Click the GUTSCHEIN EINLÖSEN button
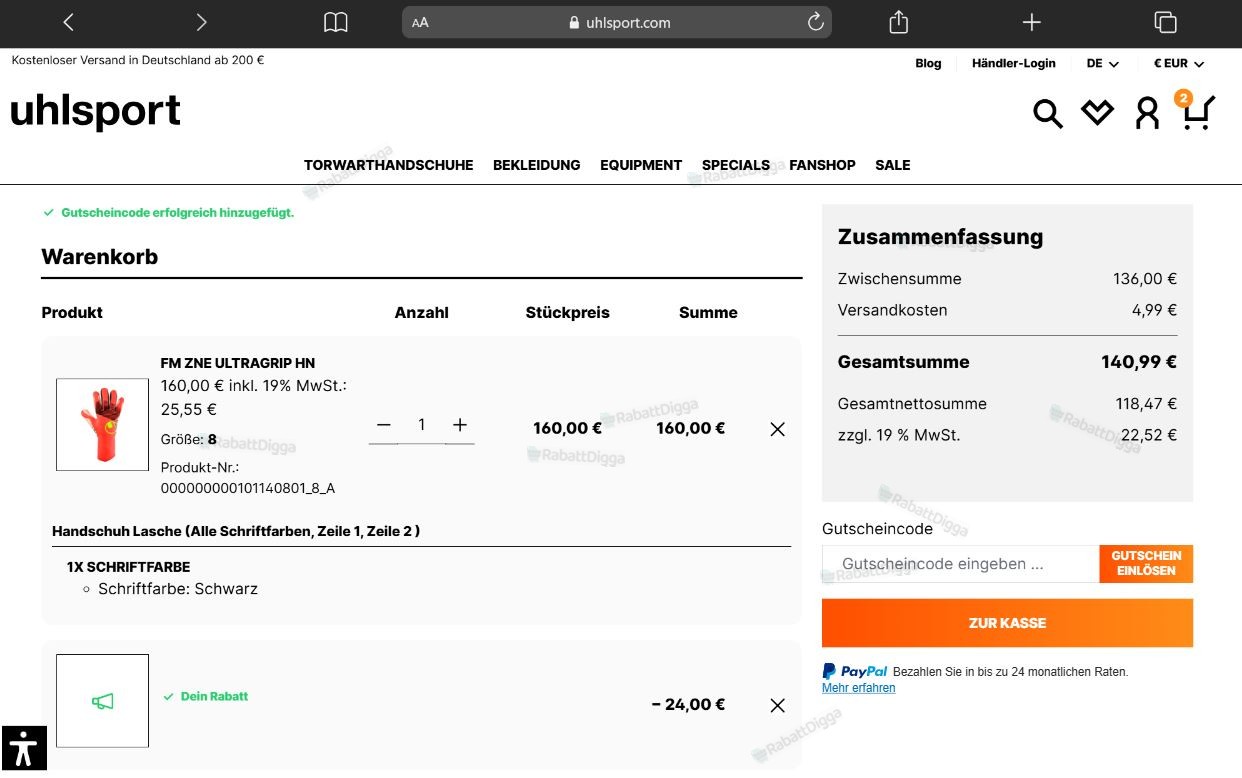Image resolution: width=1242 pixels, height=778 pixels. (1146, 564)
